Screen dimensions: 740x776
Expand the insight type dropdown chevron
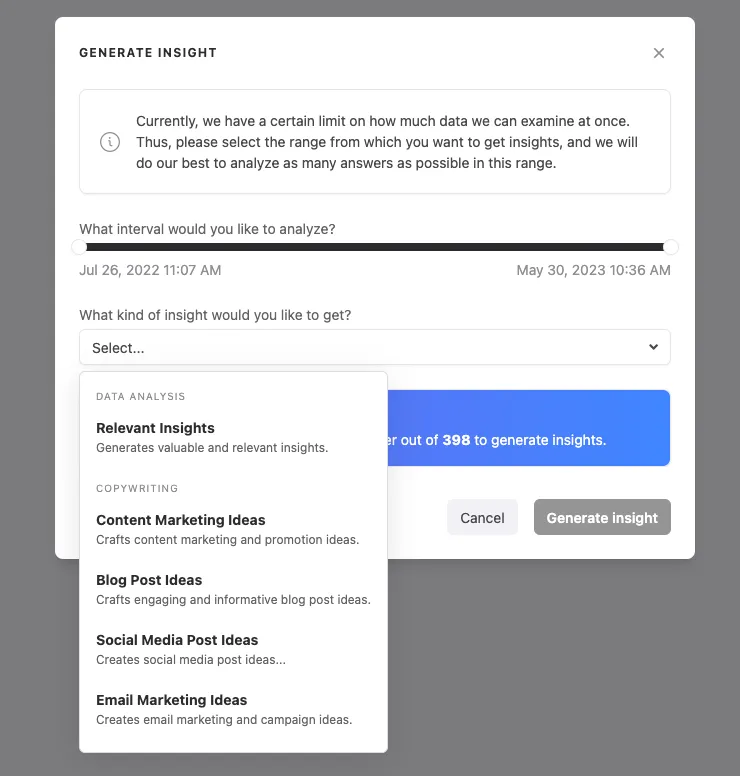(x=653, y=347)
